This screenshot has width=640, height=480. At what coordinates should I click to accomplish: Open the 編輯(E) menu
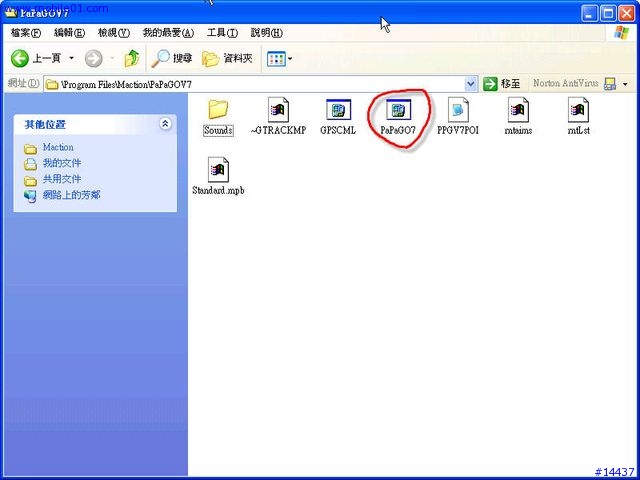pos(69,33)
